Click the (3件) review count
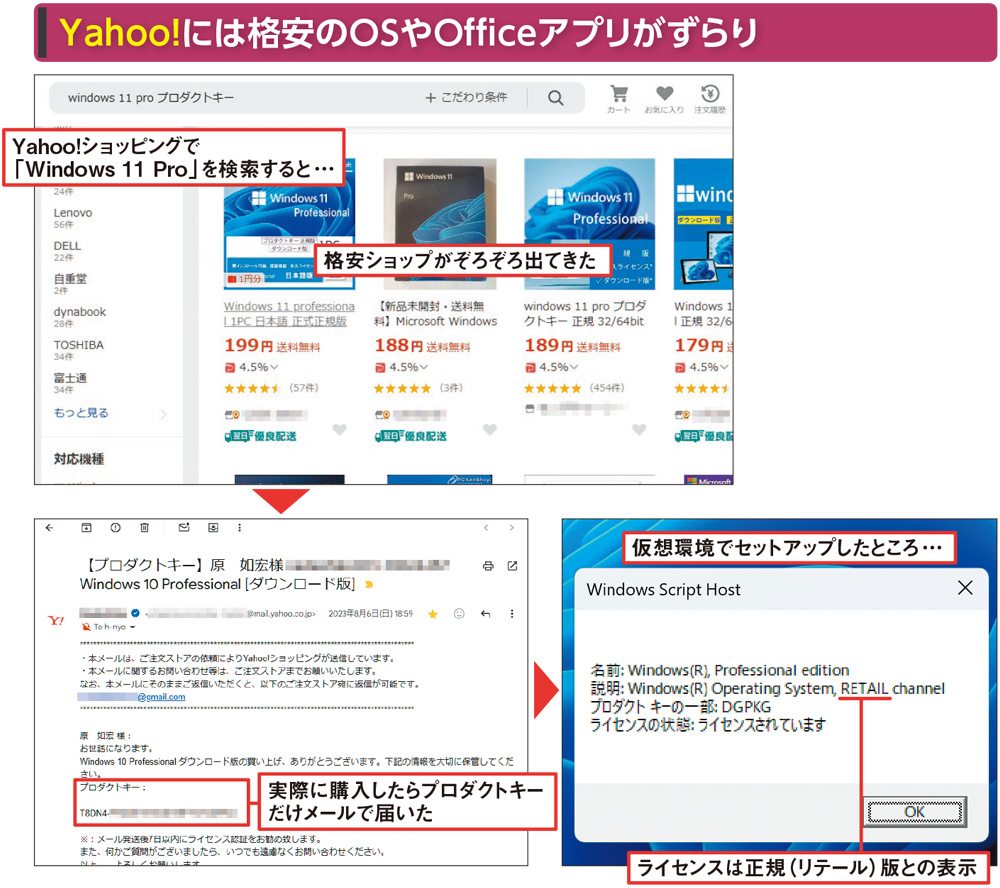 coord(452,388)
